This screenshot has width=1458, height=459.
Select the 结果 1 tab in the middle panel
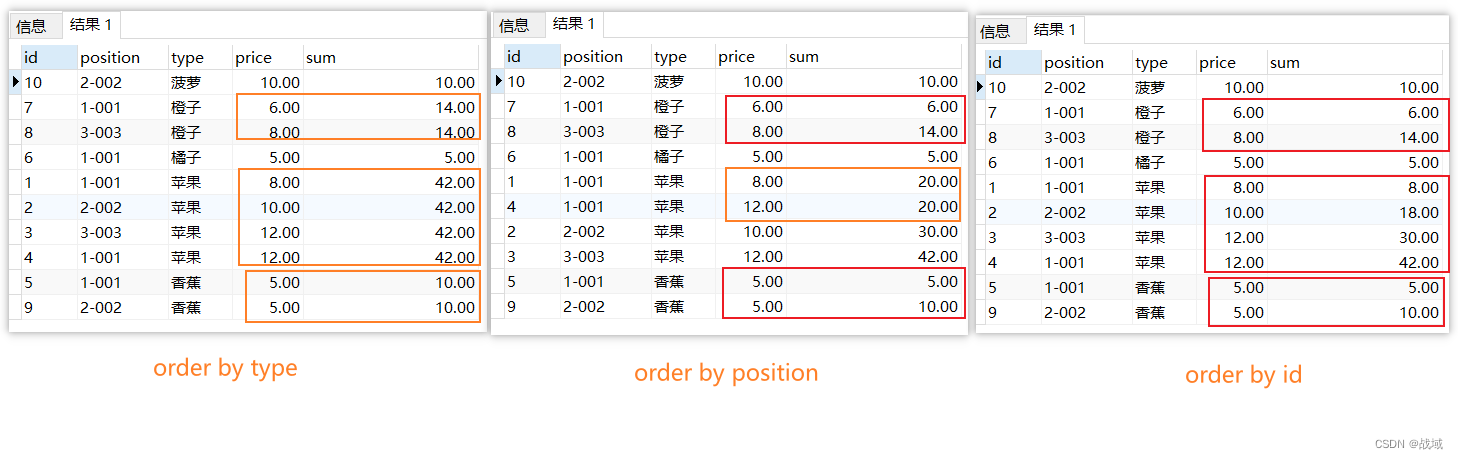tap(574, 24)
